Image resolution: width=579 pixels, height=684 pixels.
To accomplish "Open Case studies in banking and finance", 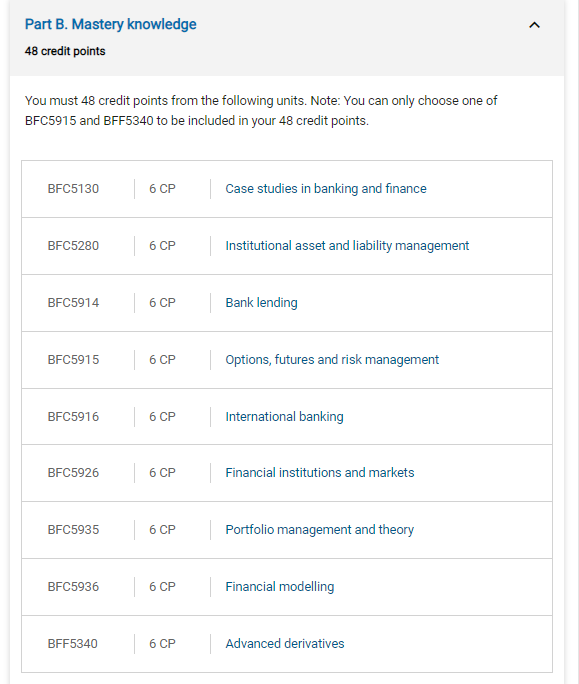I will point(326,188).
